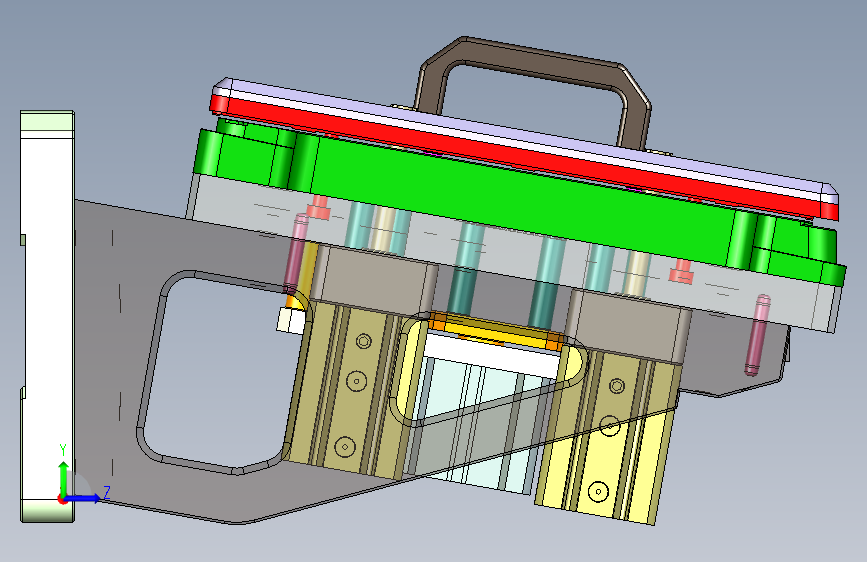
Task: Click the blue Z axis arrow of triad
Action: (x=83, y=498)
